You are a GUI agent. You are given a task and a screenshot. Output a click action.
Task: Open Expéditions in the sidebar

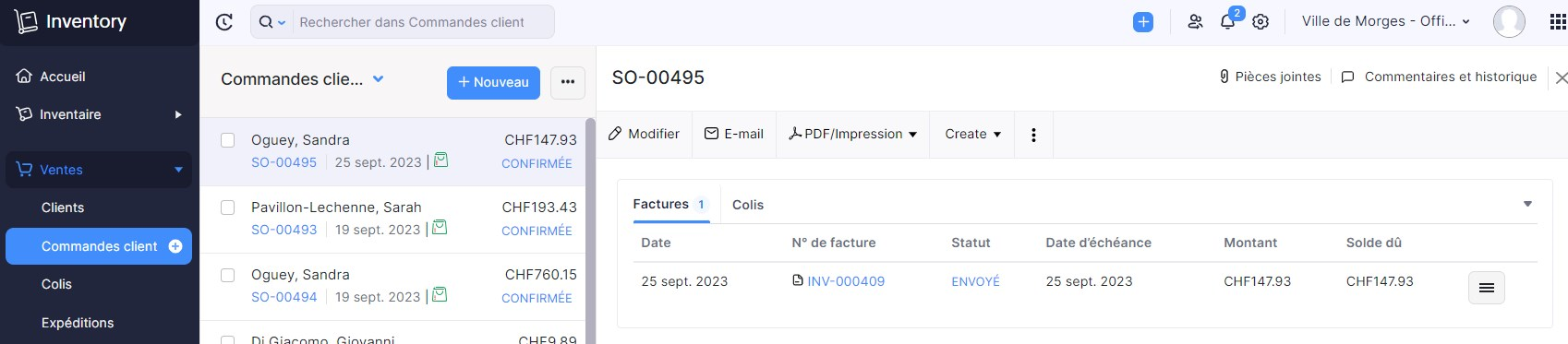pyautogui.click(x=78, y=323)
